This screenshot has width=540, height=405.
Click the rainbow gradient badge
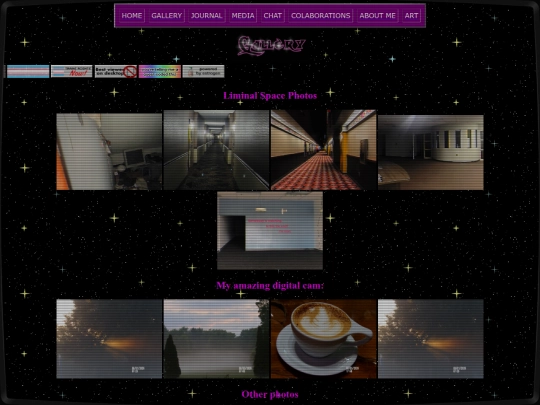pos(160,71)
